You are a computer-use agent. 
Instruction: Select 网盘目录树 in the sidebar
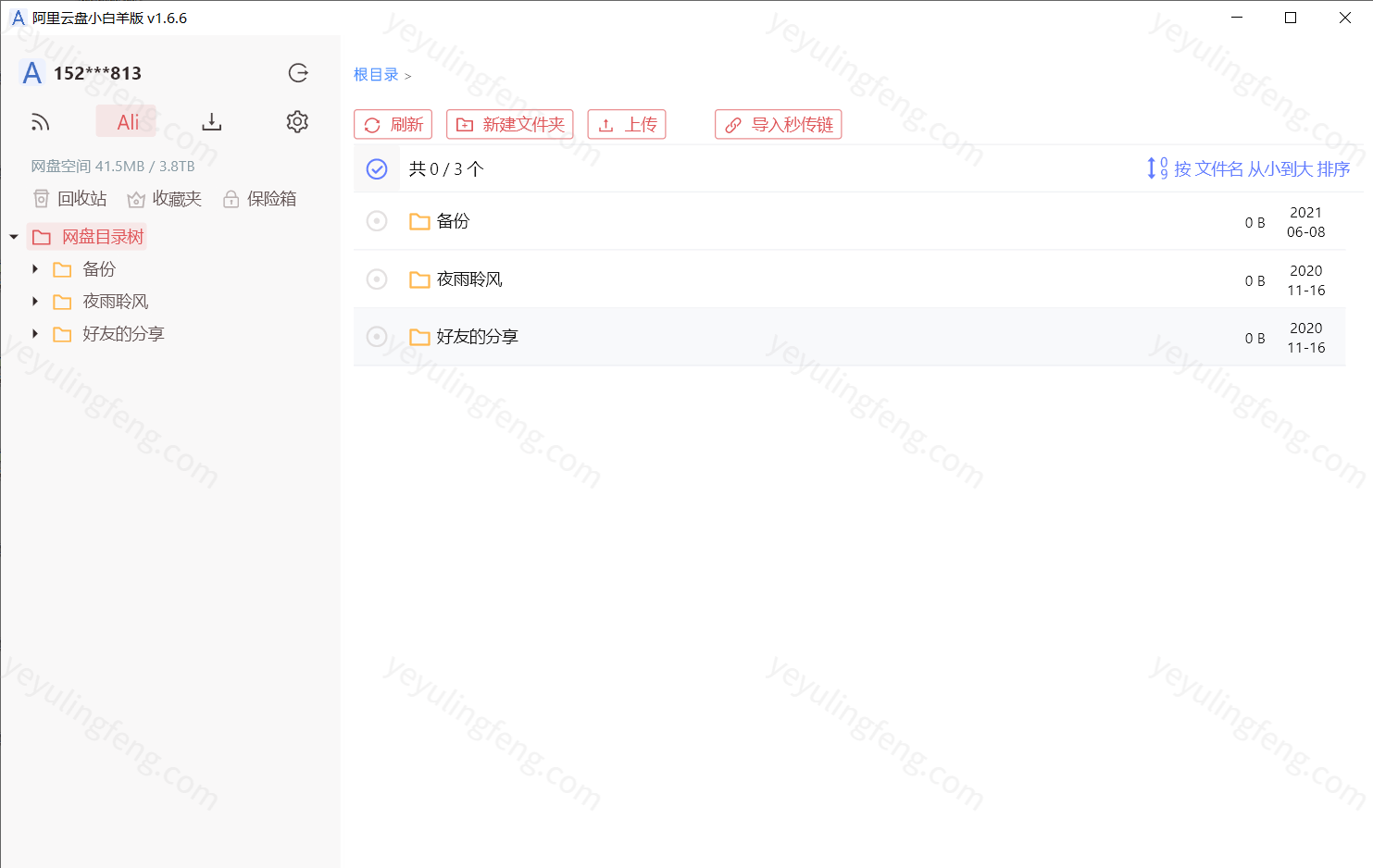point(88,237)
